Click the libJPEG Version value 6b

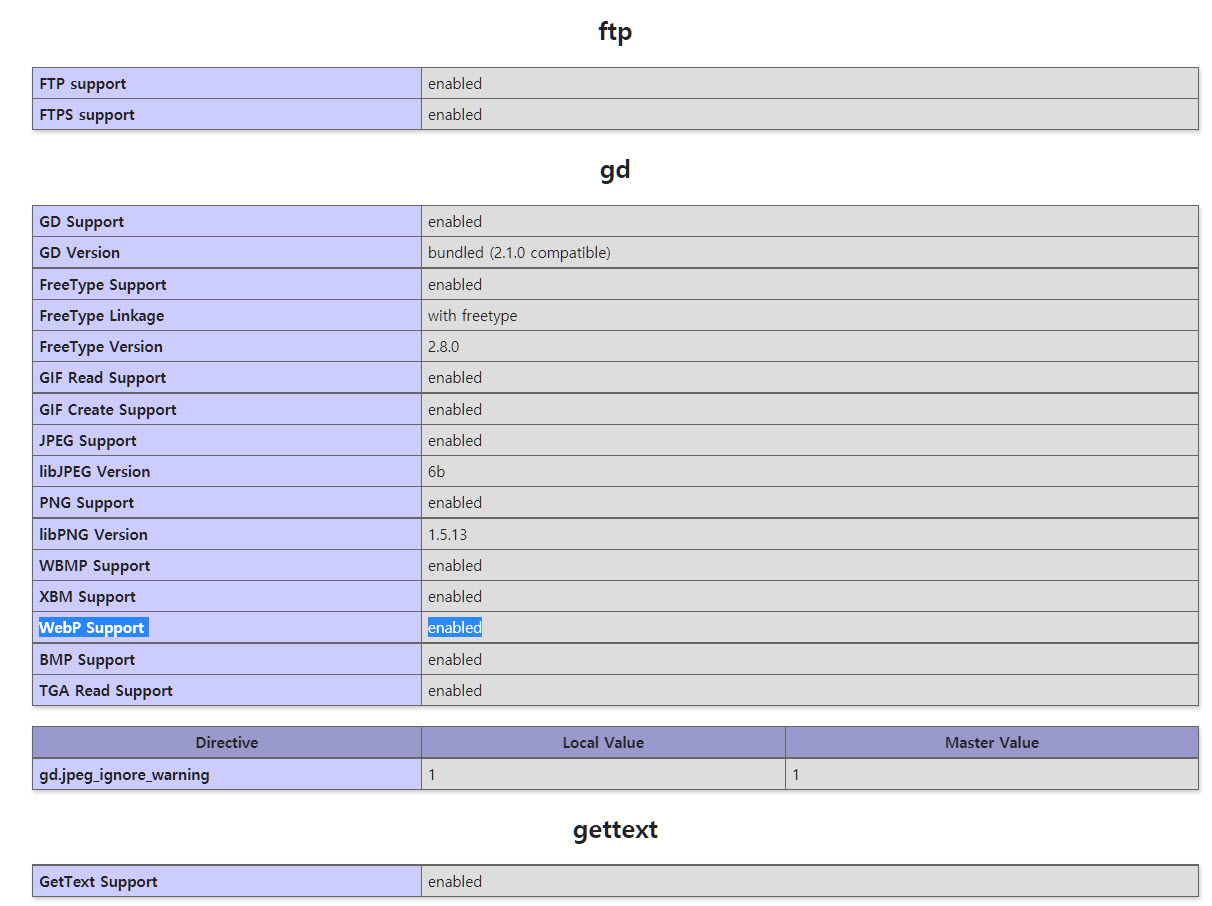[437, 472]
